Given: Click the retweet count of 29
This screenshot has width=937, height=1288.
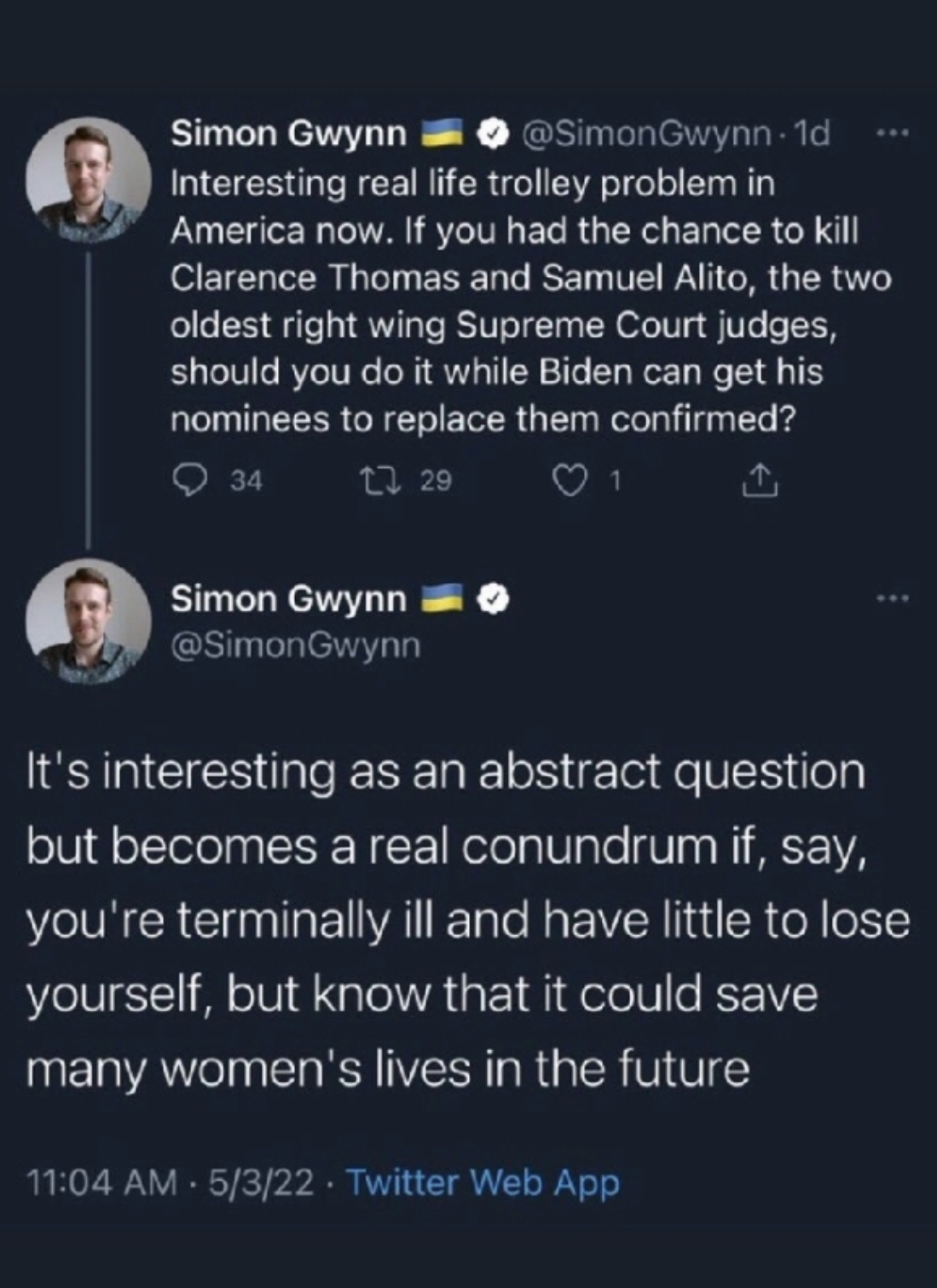Looking at the screenshot, I should tap(436, 482).
